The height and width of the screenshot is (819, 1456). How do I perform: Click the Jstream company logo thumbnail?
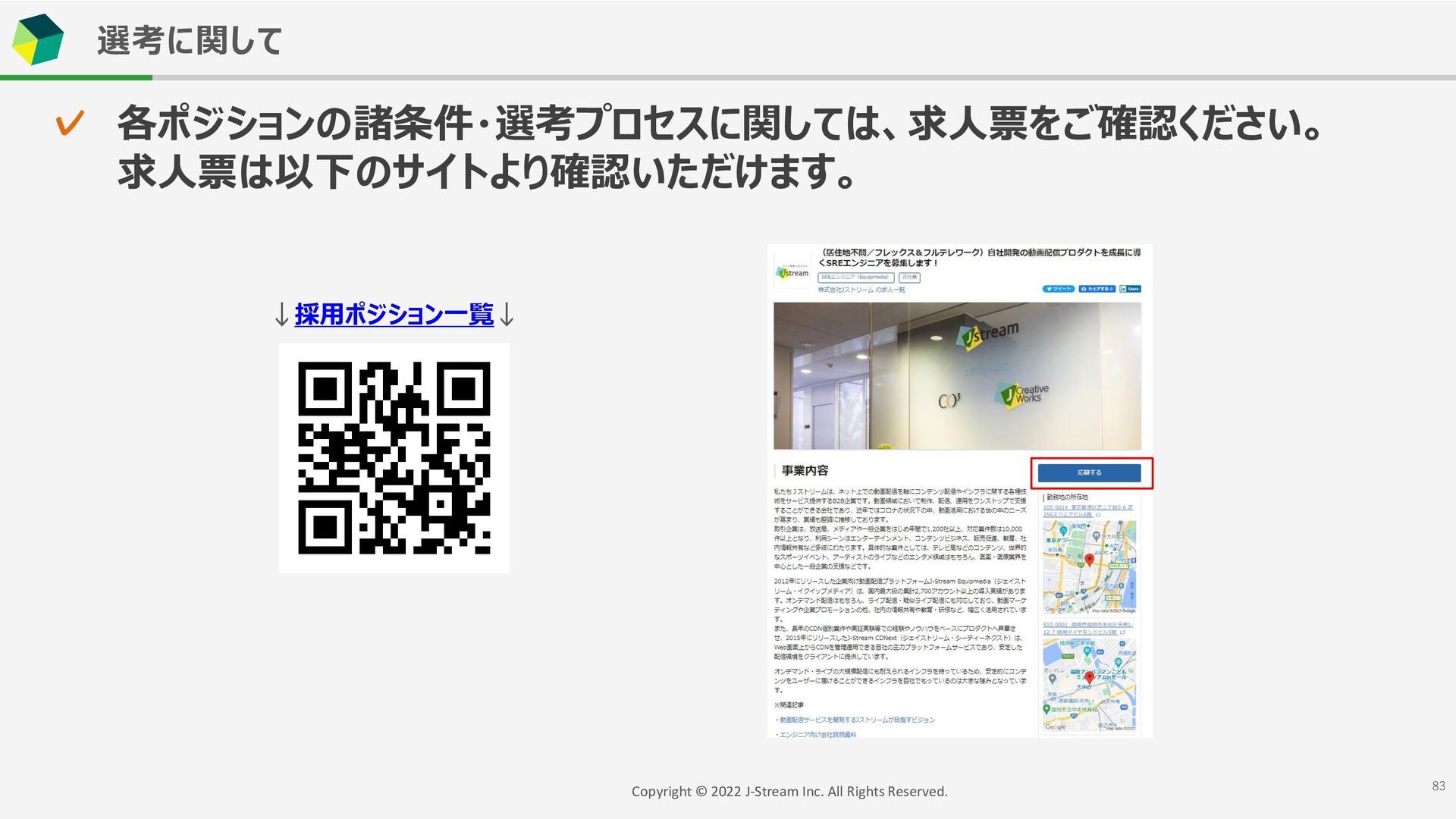click(792, 272)
